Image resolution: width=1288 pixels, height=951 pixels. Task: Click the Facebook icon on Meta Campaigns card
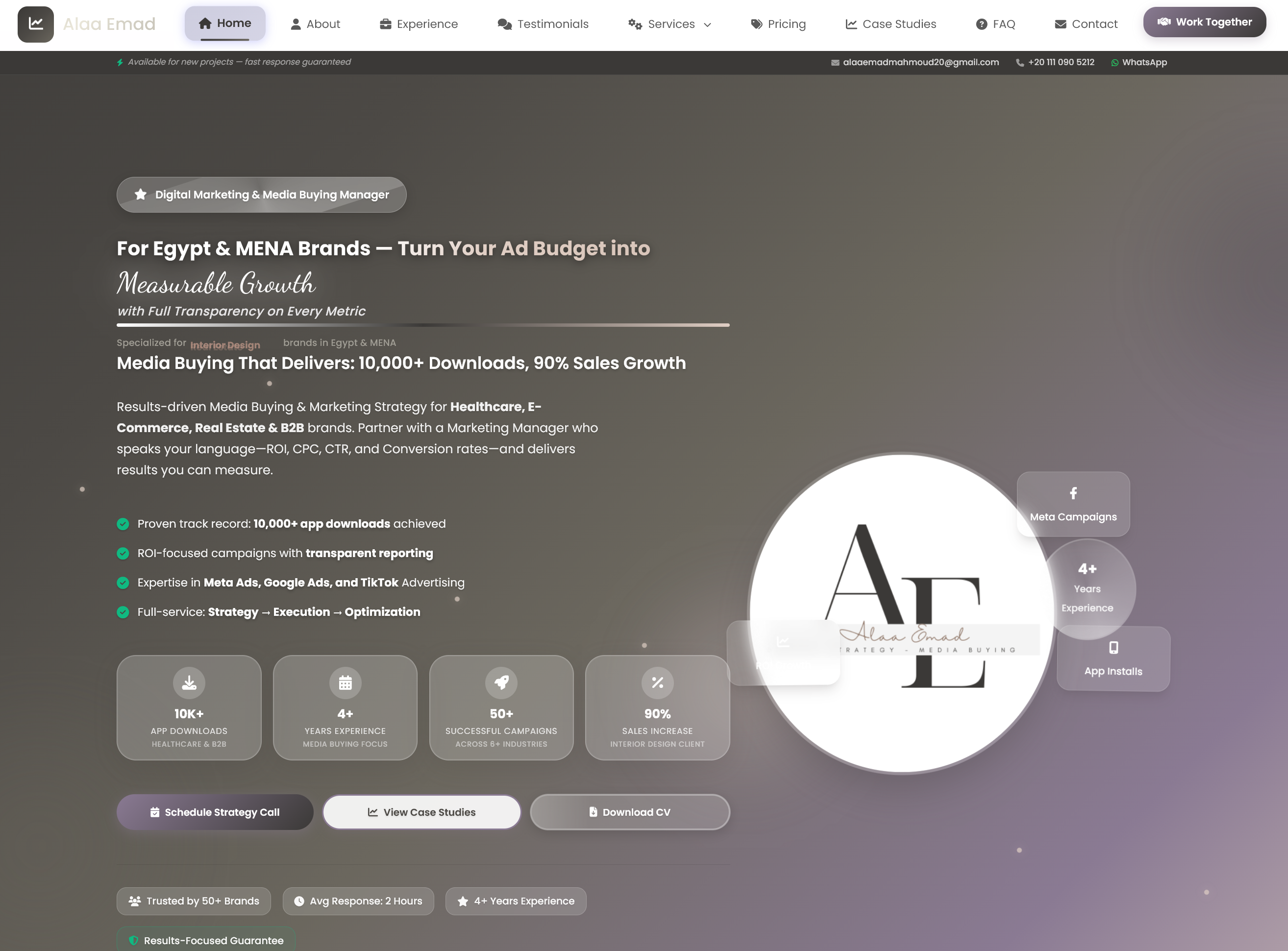point(1073,493)
